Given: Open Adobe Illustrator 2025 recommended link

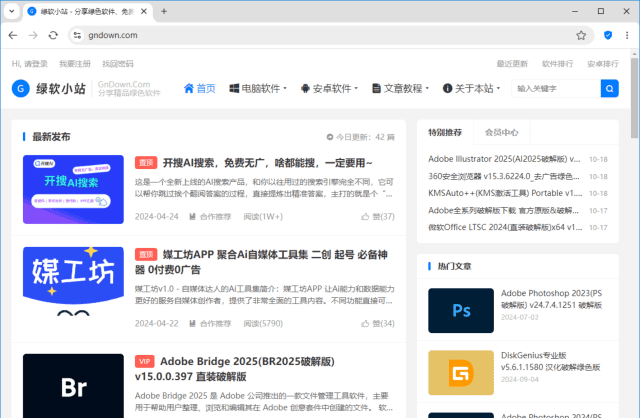Looking at the screenshot, I should click(x=504, y=159).
